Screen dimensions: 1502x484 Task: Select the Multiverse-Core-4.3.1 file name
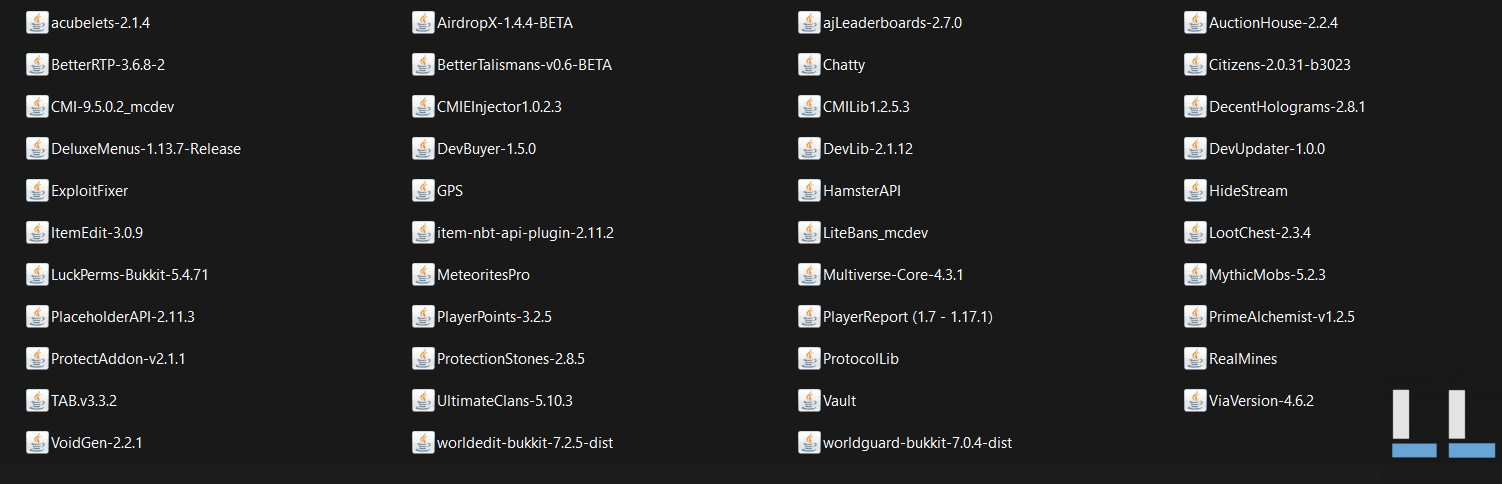893,275
